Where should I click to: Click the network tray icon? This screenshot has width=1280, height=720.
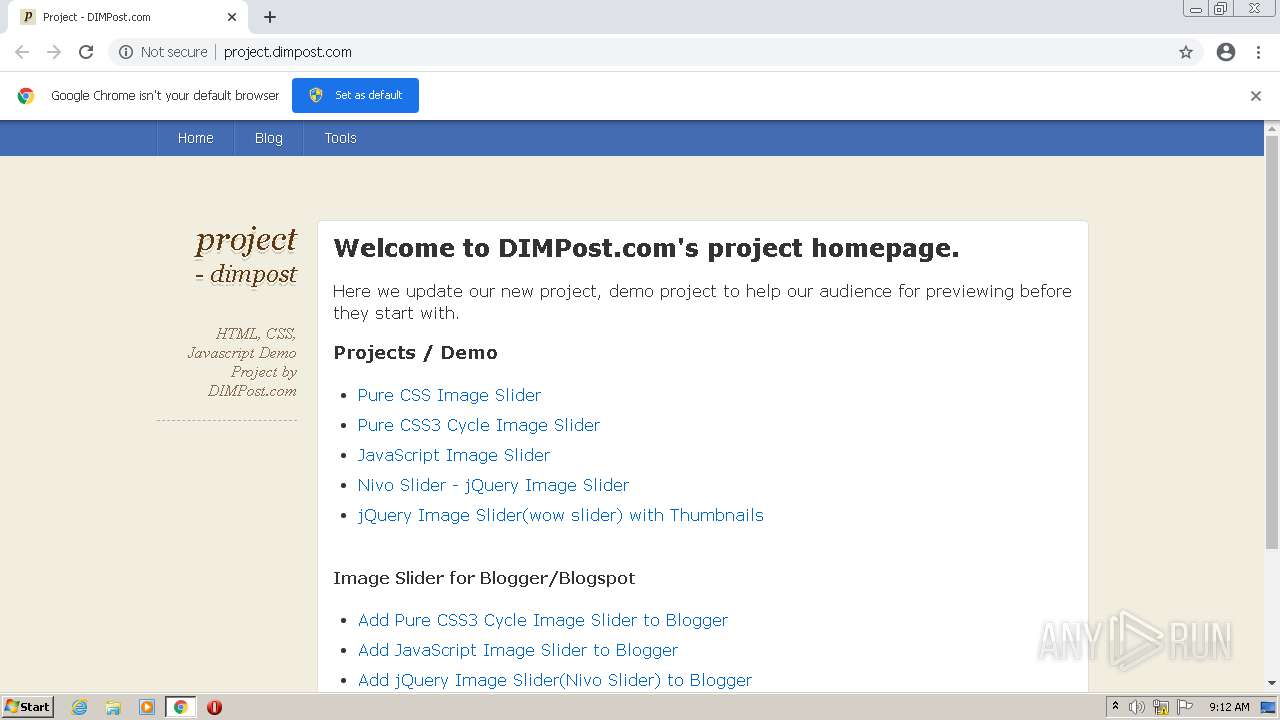(x=1161, y=707)
